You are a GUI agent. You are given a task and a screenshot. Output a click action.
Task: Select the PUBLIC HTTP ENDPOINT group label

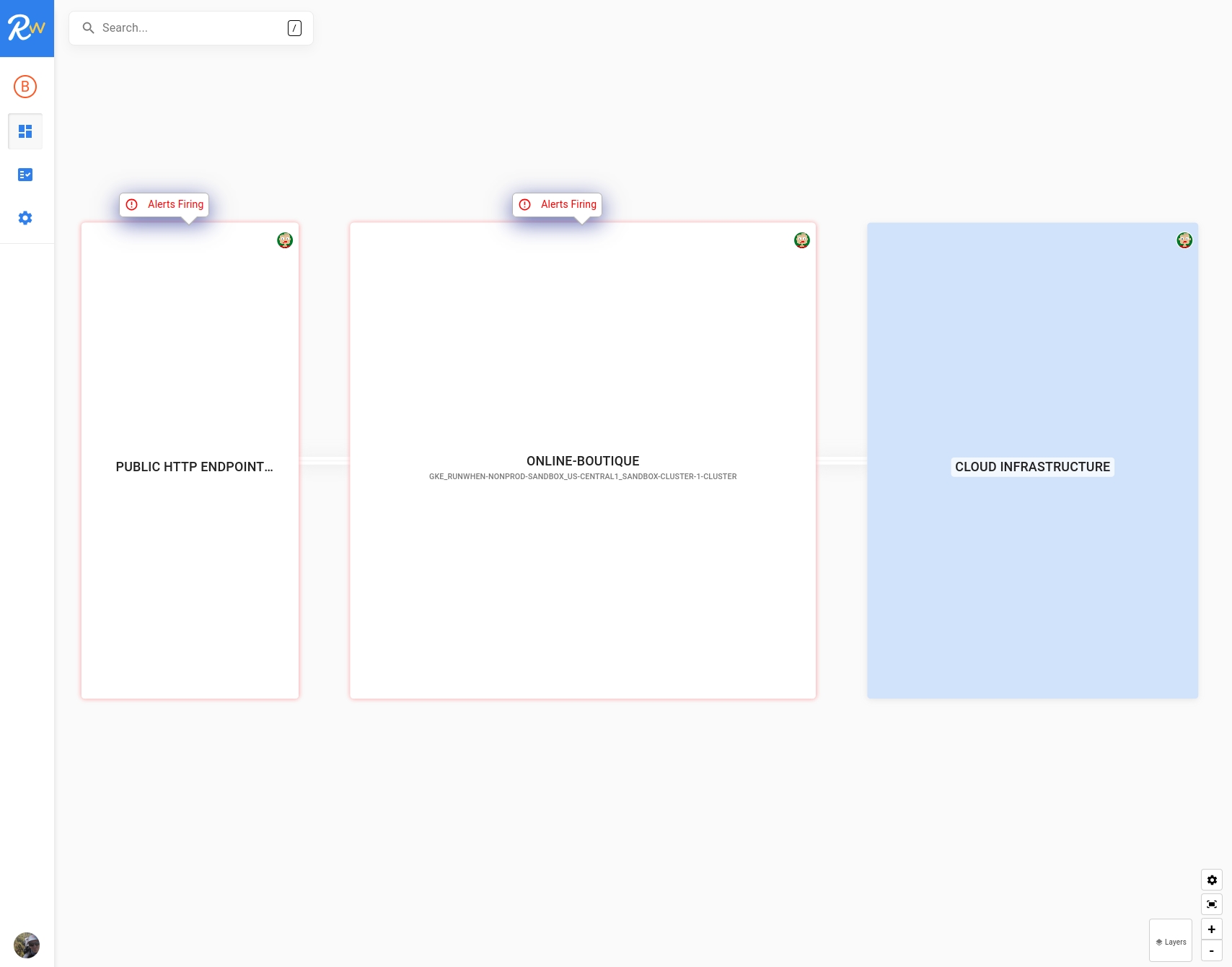coord(194,467)
